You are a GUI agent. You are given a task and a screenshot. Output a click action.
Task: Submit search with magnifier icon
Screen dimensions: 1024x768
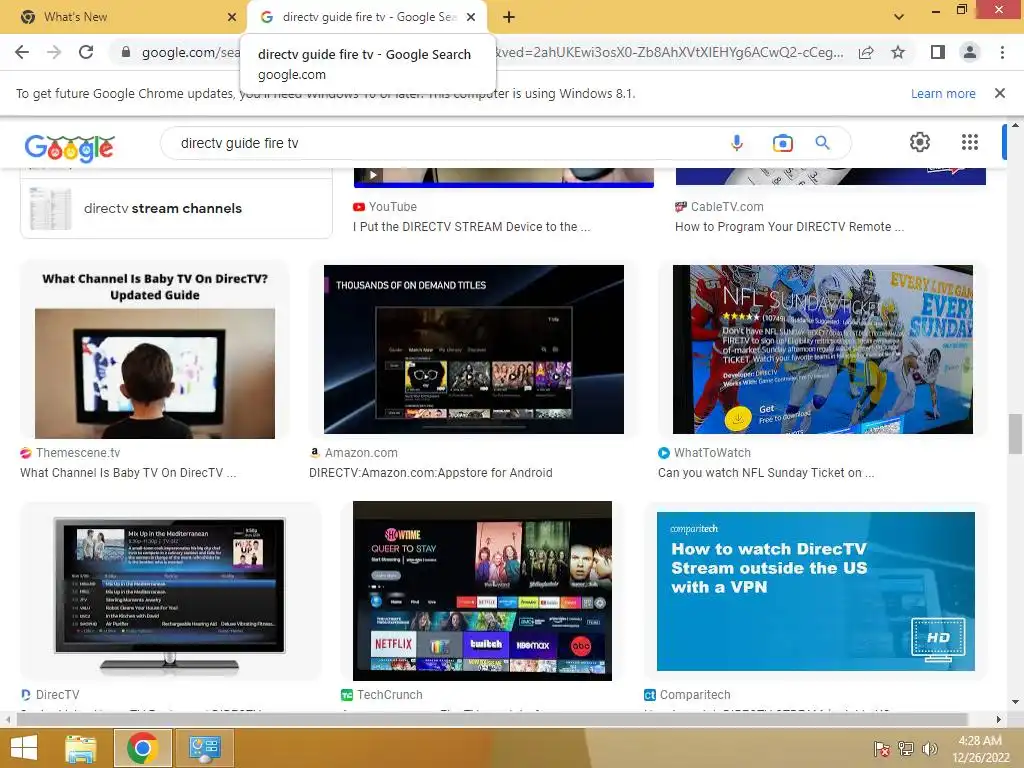point(822,142)
